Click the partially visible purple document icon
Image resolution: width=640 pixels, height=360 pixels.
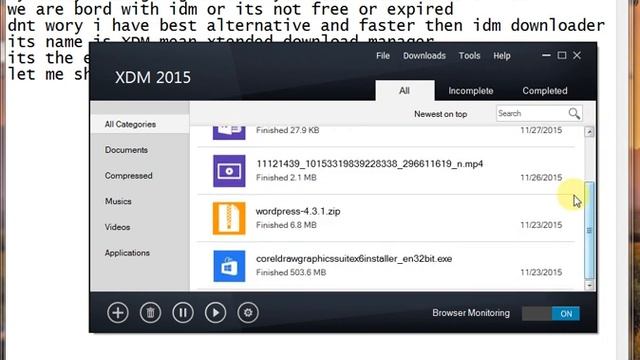(229, 133)
